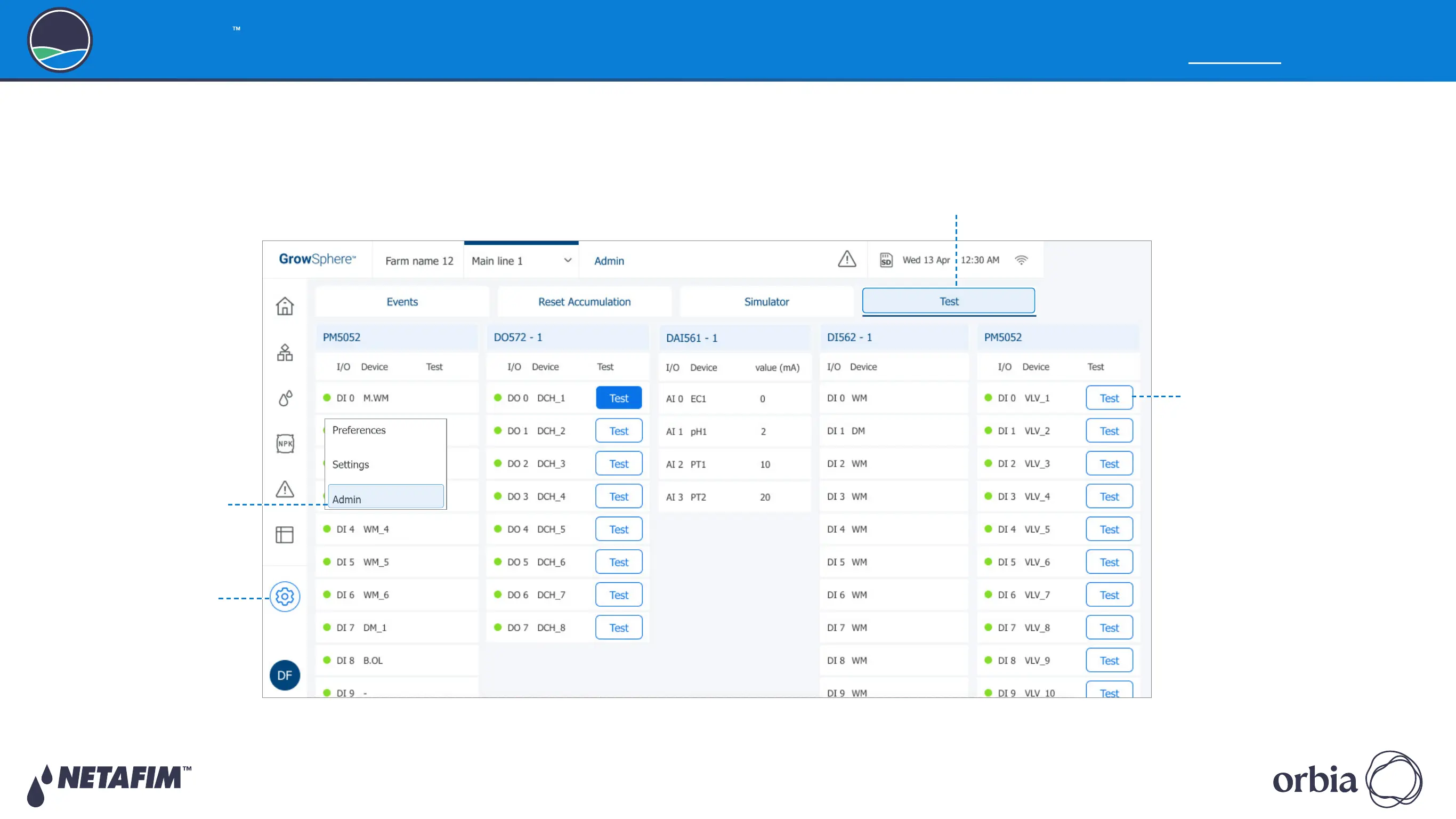Image resolution: width=1456 pixels, height=819 pixels.
Task: Select the AI 3 PT2 row
Action: tap(734, 497)
